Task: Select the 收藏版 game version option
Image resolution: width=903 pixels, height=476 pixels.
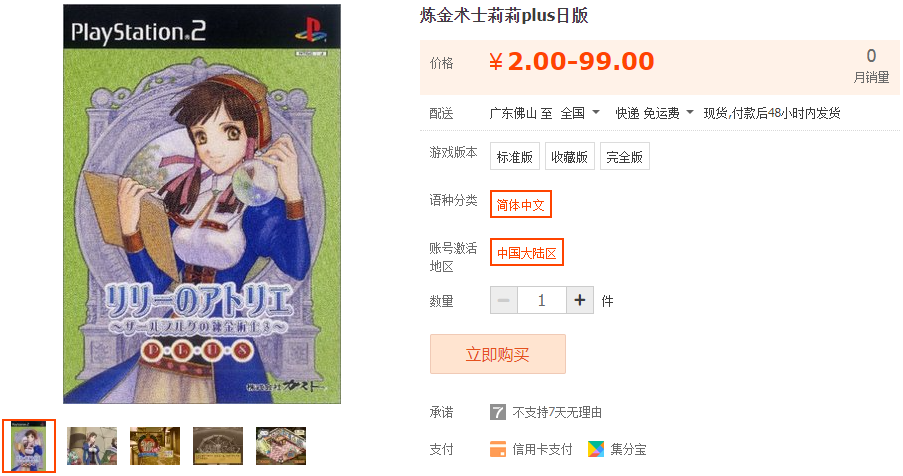Action: 570,157
